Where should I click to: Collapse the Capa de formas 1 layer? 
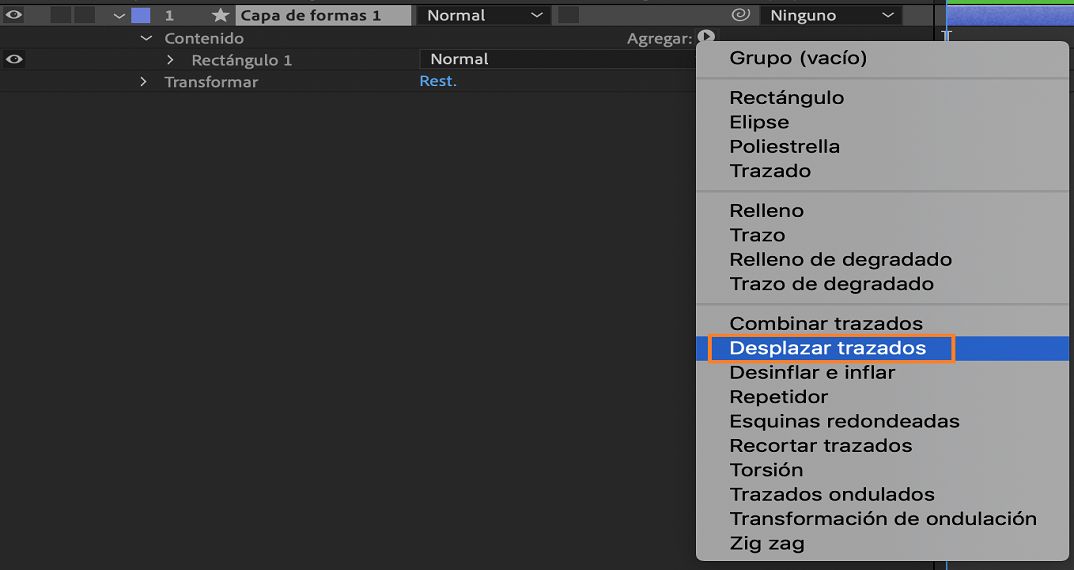(x=120, y=16)
